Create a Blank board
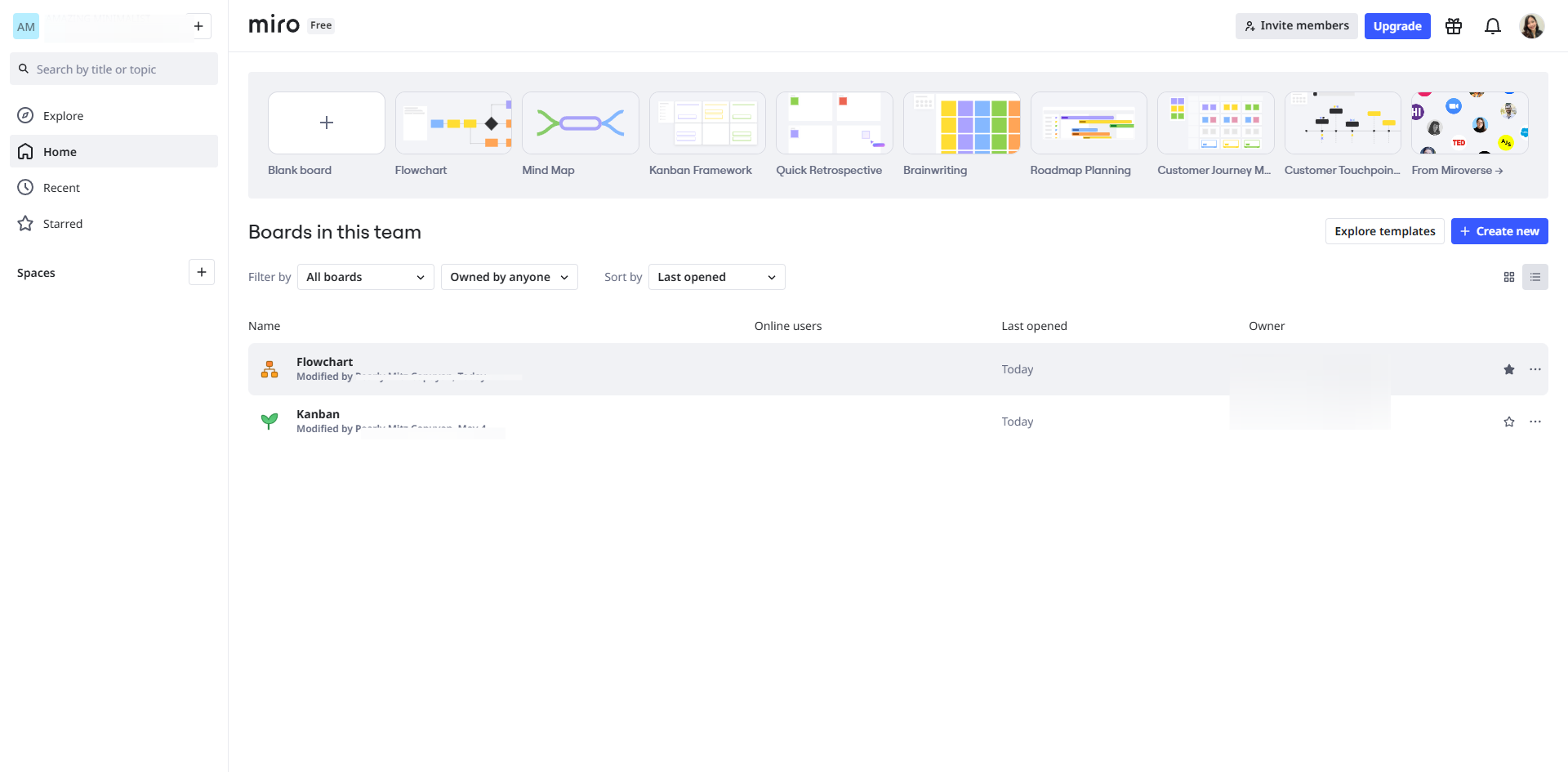The height and width of the screenshot is (772, 1568). [x=326, y=123]
